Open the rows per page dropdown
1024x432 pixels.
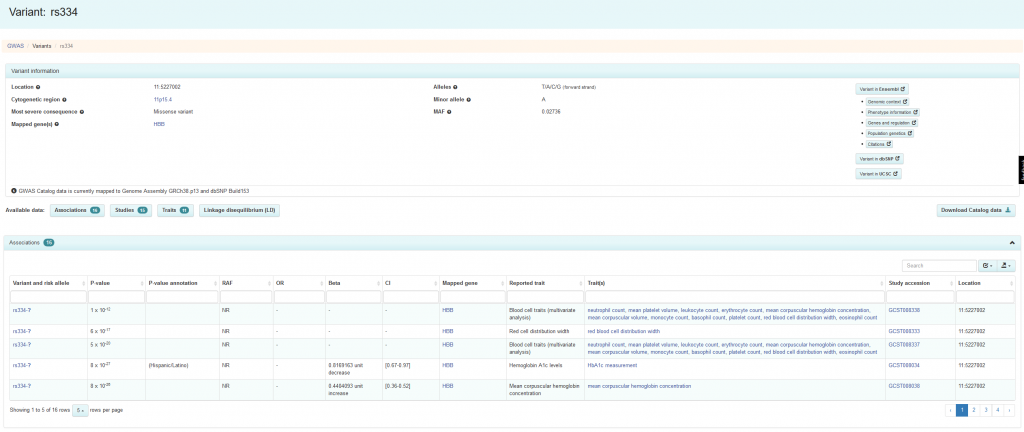(80, 410)
